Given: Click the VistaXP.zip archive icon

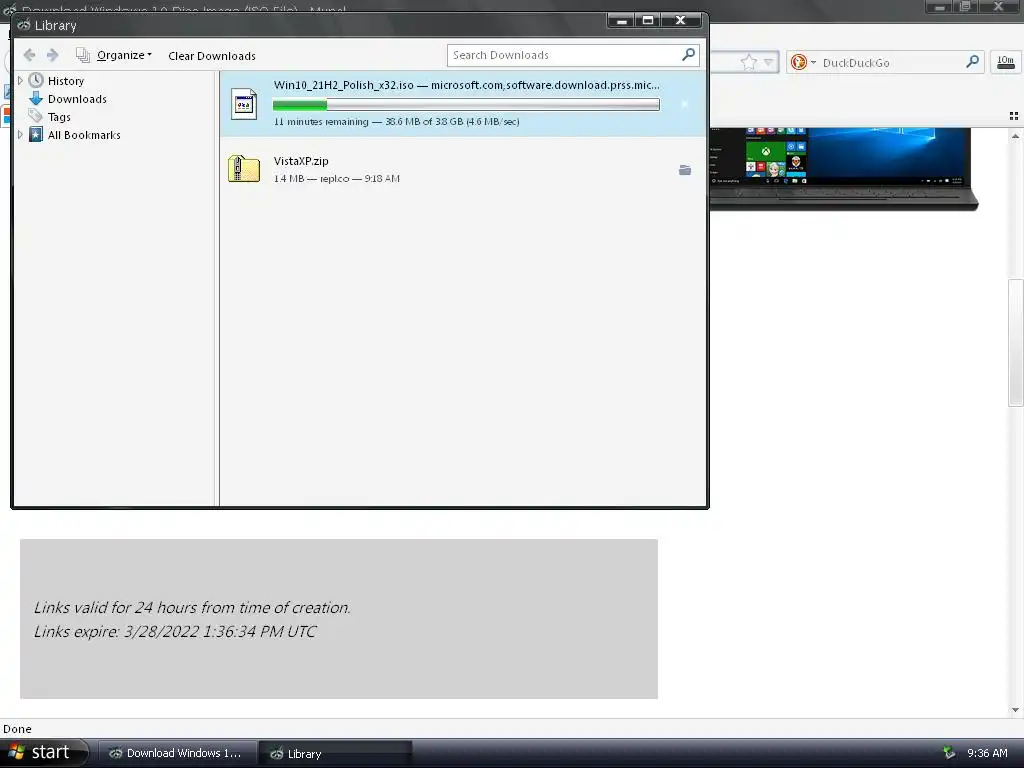Looking at the screenshot, I should 244,168.
